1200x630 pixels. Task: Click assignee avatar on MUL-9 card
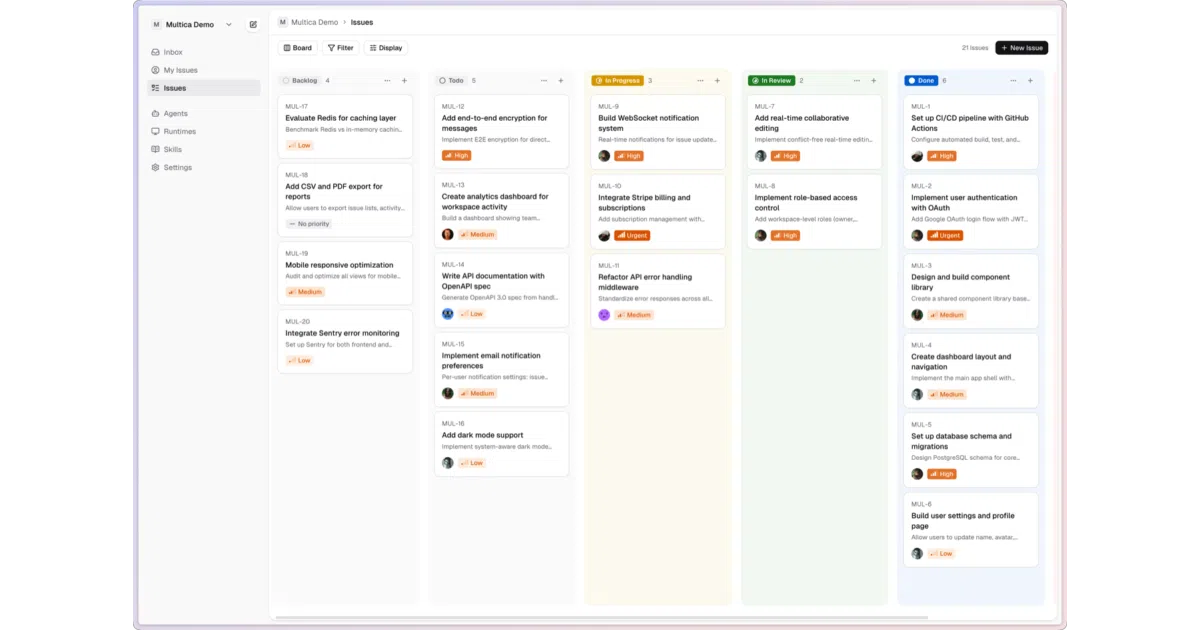tap(604, 156)
